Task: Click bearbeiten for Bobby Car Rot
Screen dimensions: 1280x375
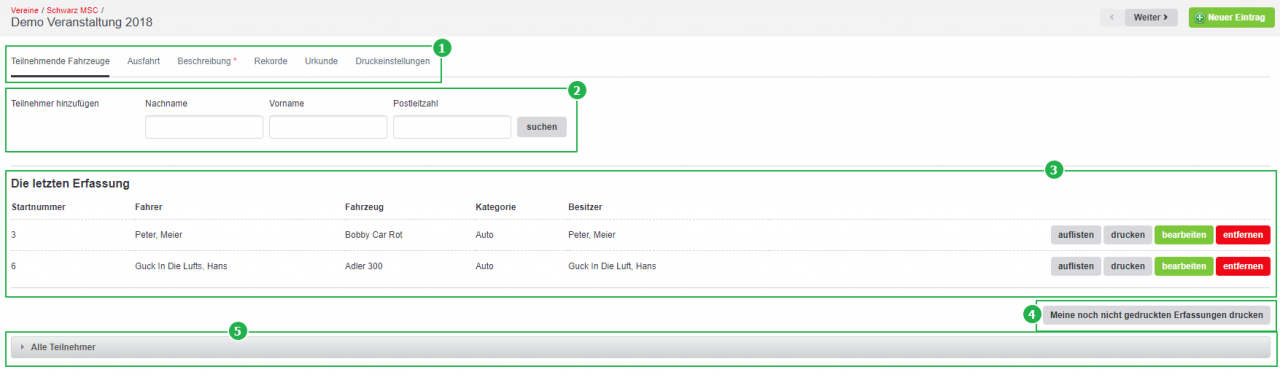Action: coord(1184,235)
